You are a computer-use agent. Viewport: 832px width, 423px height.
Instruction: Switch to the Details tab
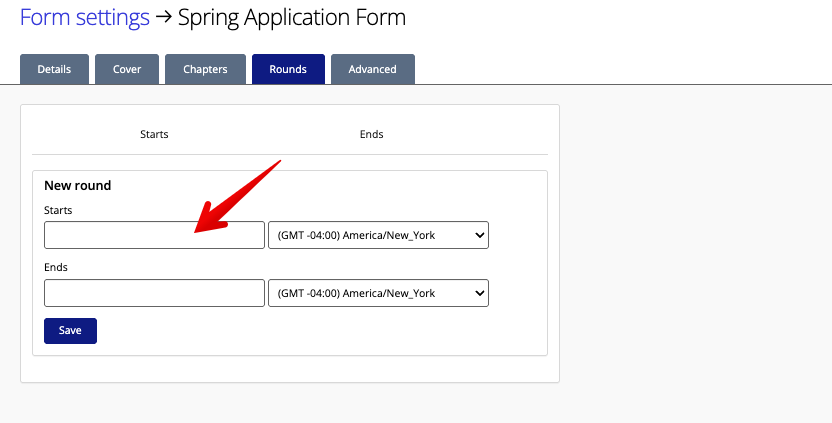pos(54,69)
